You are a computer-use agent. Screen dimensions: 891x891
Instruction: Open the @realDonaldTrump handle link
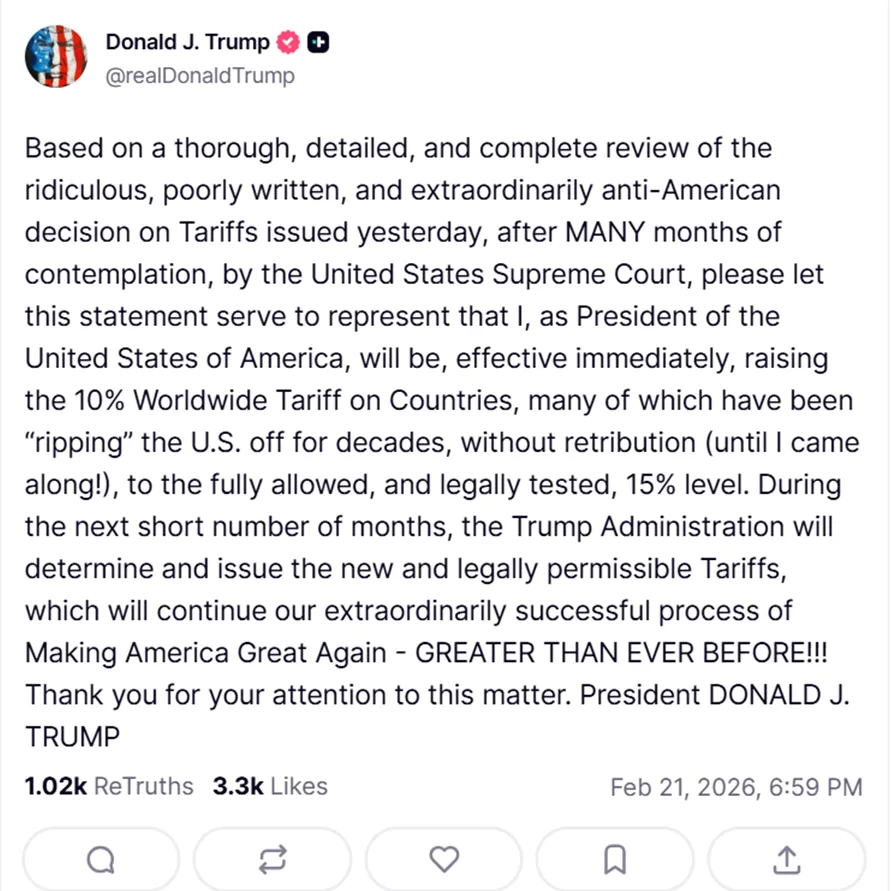[201, 76]
